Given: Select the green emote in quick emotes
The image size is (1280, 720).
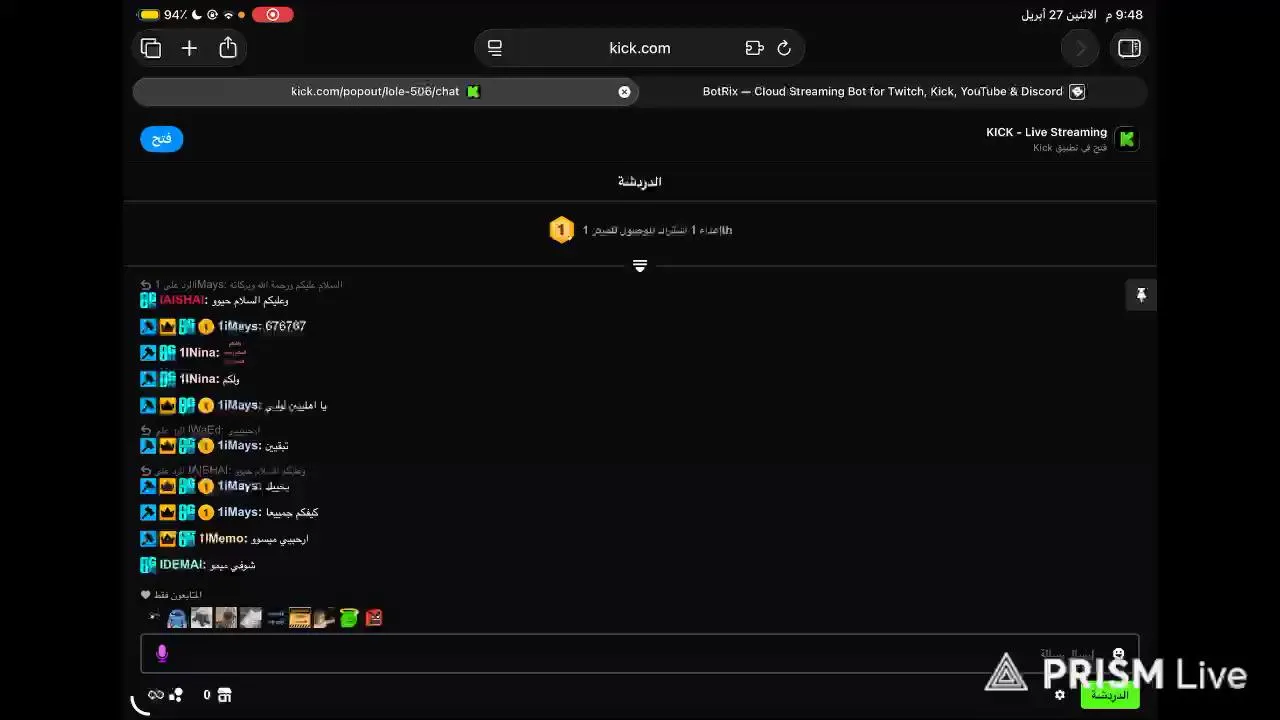Looking at the screenshot, I should pyautogui.click(x=348, y=618).
